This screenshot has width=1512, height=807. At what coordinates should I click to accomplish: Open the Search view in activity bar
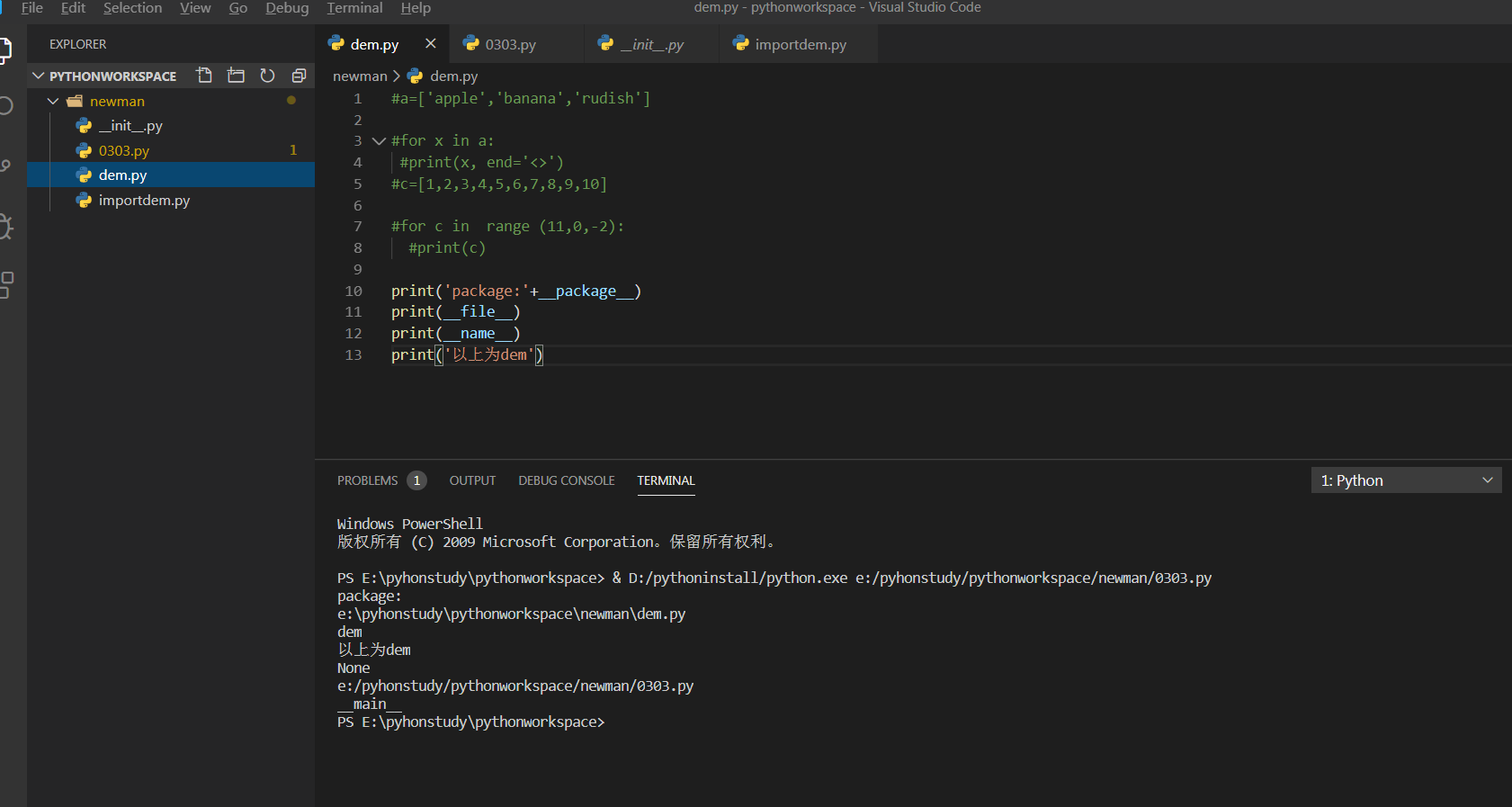point(5,105)
